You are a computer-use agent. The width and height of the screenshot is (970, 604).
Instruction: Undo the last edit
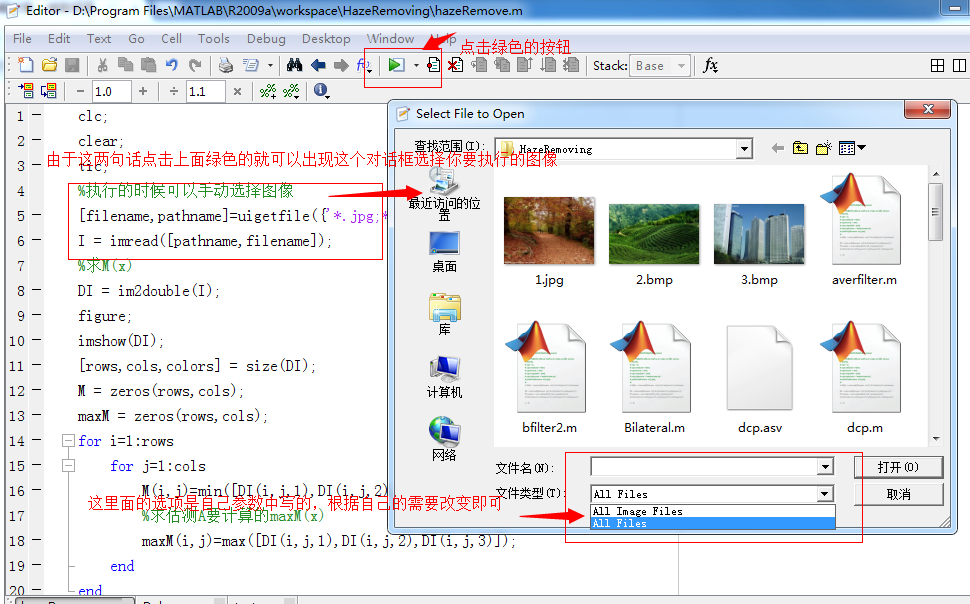pos(172,65)
